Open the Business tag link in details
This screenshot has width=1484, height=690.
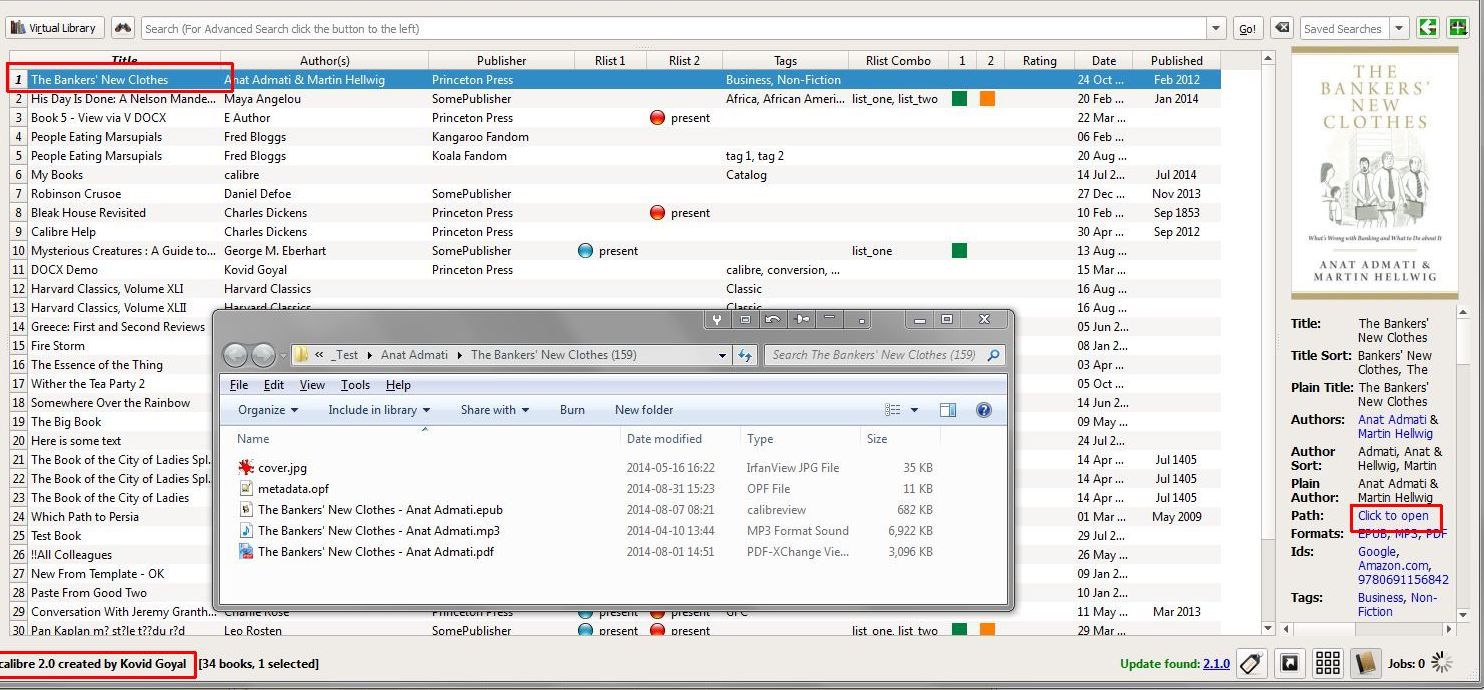point(1380,598)
